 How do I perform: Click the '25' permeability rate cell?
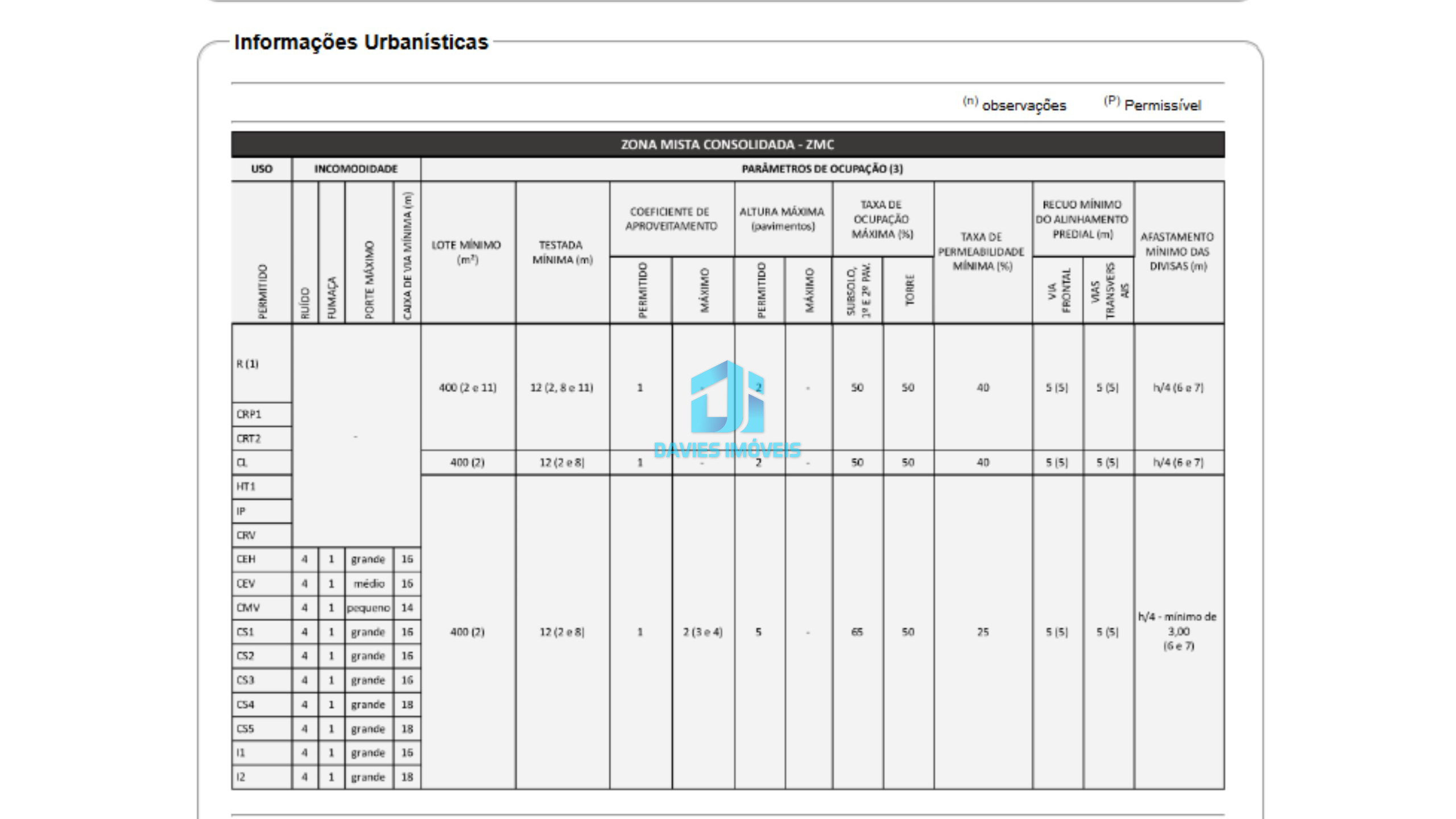tap(983, 632)
